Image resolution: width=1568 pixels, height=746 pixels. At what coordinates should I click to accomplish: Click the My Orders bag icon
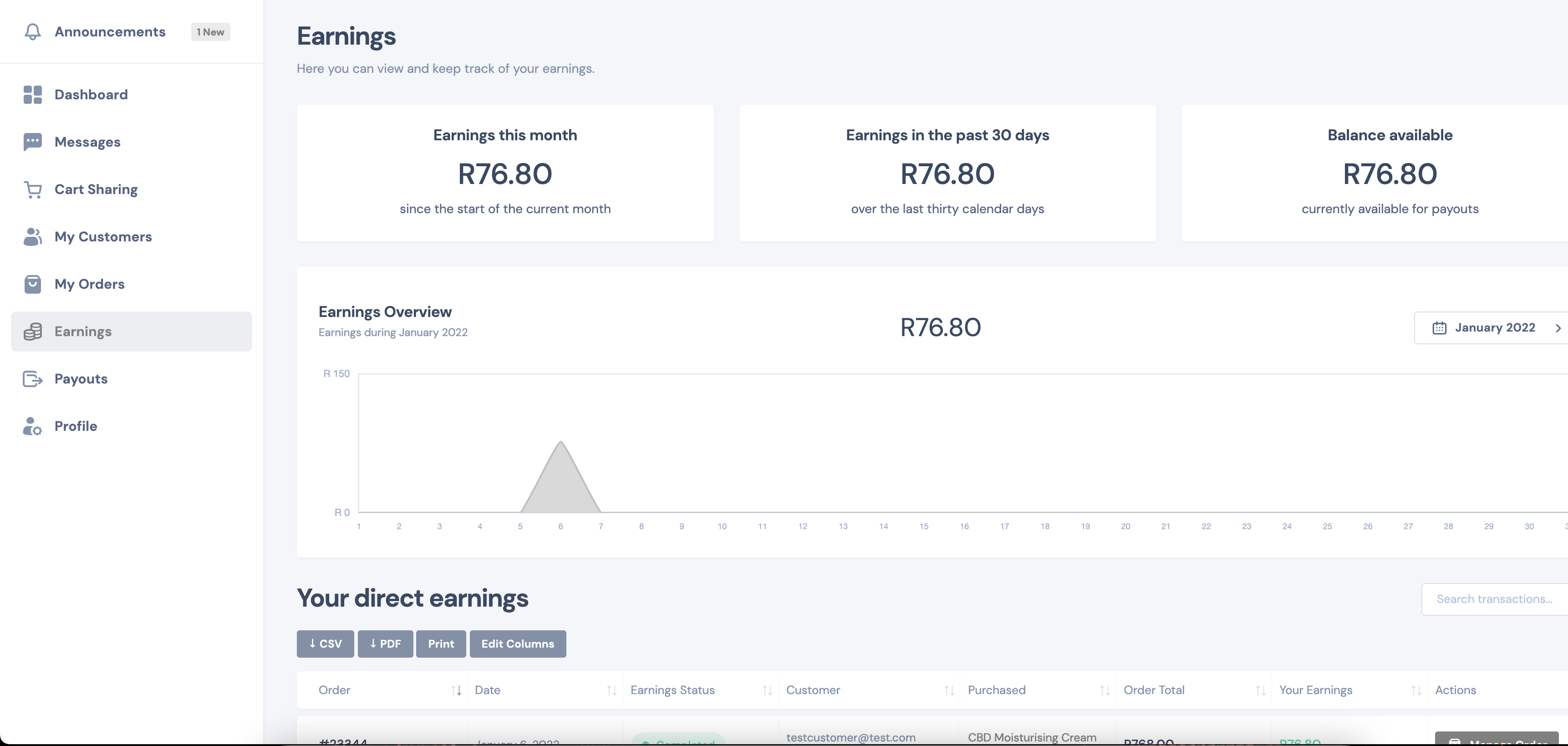click(x=33, y=284)
